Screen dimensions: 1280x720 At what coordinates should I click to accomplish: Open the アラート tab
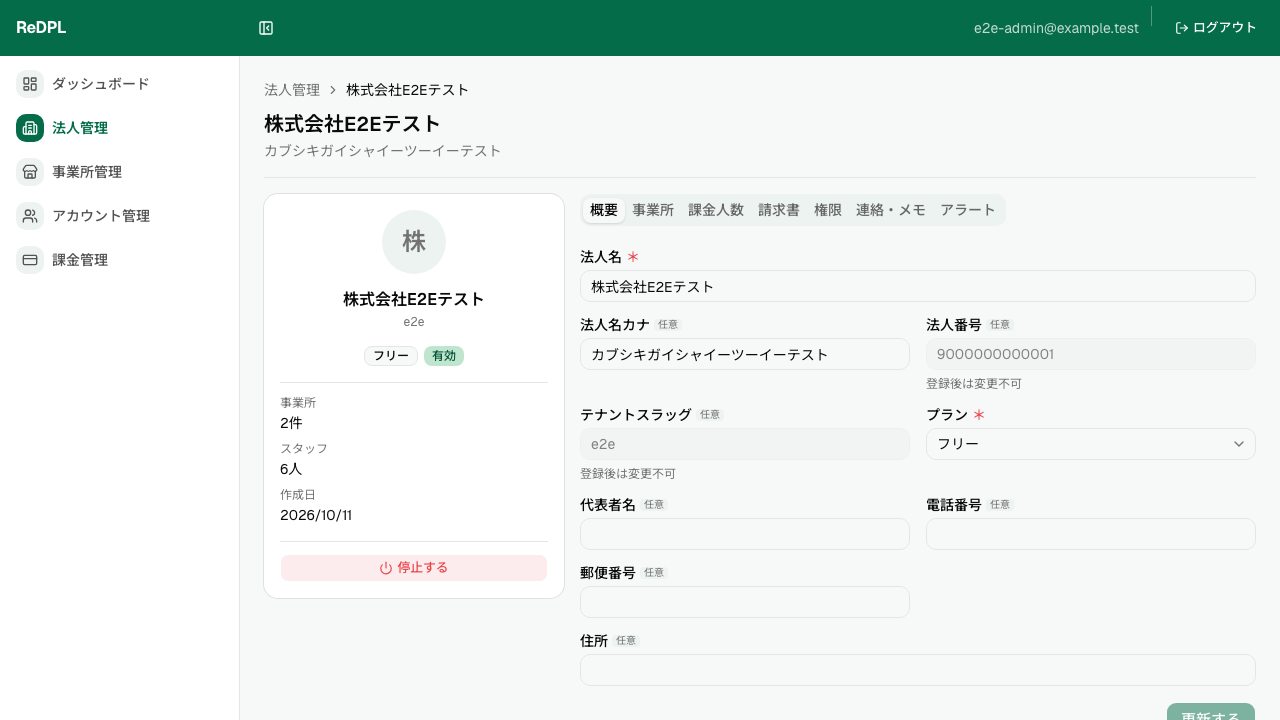[x=968, y=210]
